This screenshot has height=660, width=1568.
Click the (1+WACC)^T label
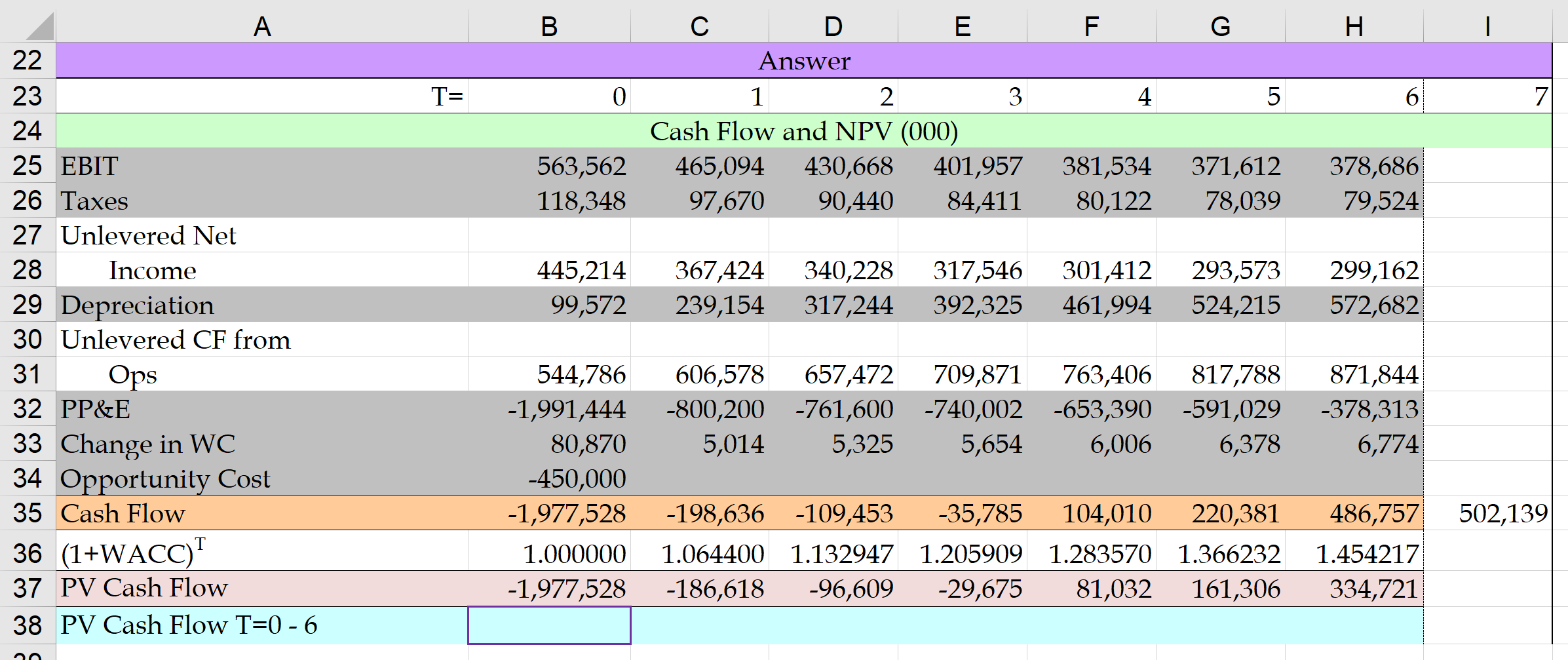[133, 552]
